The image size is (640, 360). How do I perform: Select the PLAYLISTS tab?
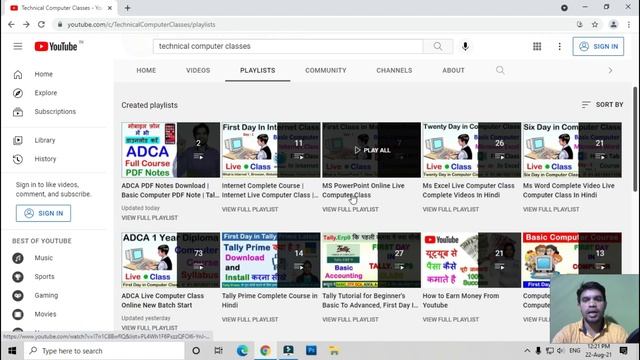pyautogui.click(x=258, y=70)
